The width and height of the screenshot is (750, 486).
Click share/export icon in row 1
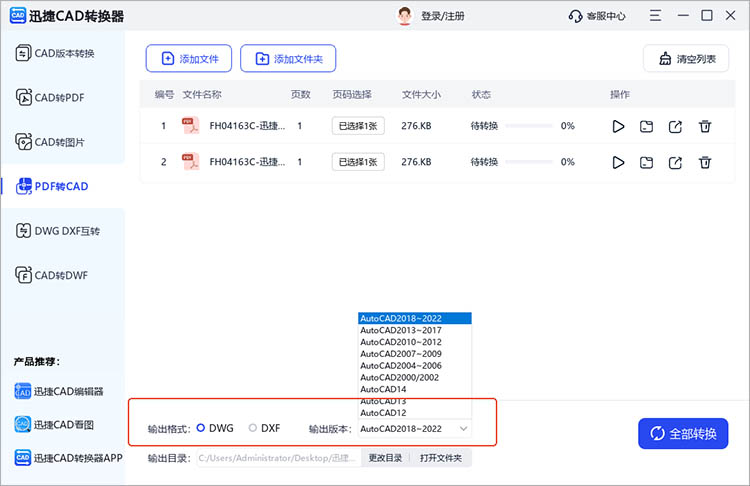pos(675,126)
